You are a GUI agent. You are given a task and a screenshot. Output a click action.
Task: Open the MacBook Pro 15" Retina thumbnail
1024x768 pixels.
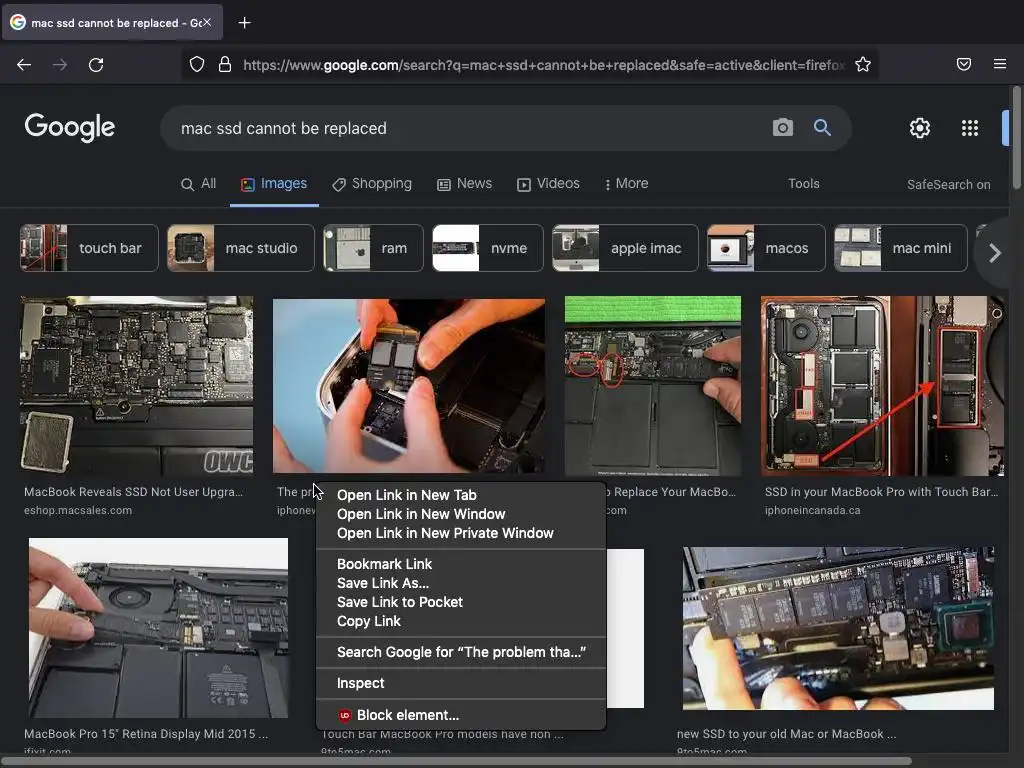158,628
